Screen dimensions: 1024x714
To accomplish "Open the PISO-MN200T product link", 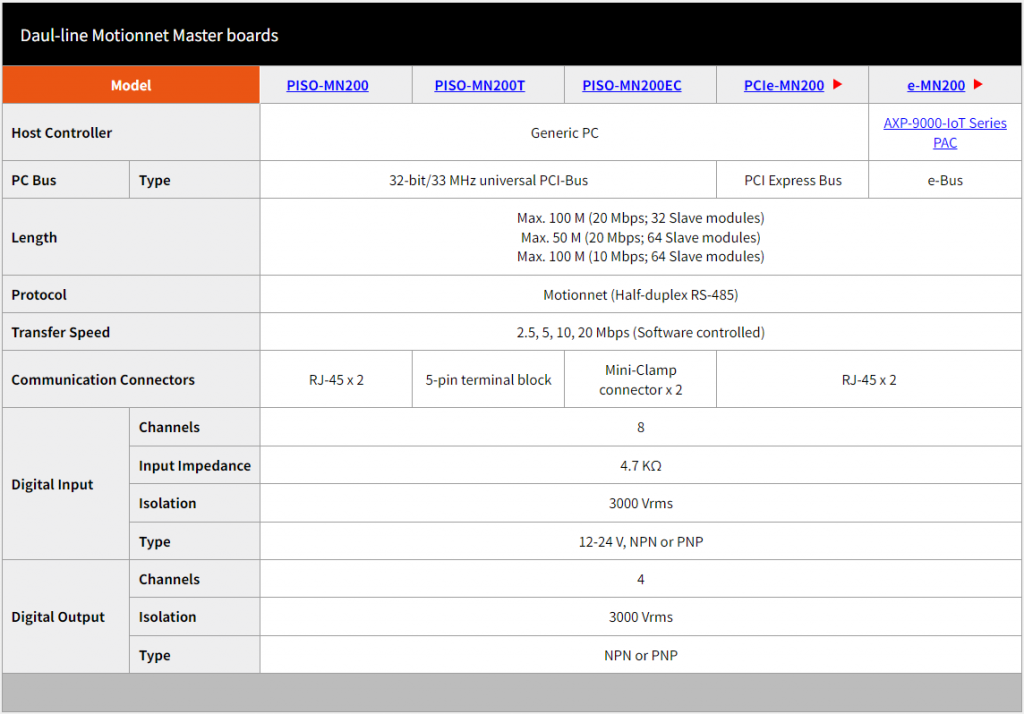I will click(479, 86).
